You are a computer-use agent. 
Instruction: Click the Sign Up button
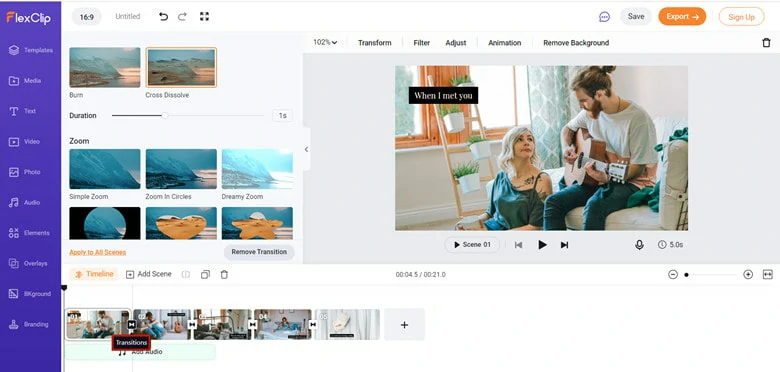(x=741, y=17)
